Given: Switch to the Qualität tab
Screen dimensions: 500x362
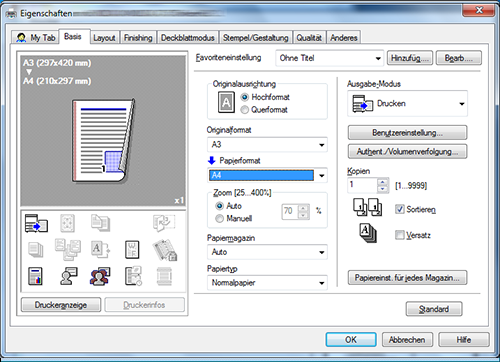Looking at the screenshot, I should 309,38.
